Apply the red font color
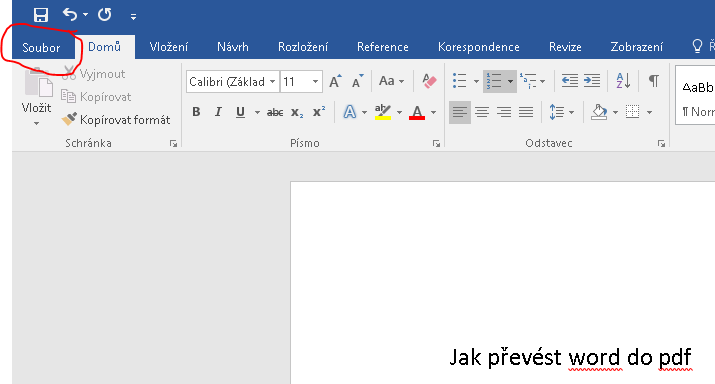Screen dimensions: 715x384 tap(417, 112)
